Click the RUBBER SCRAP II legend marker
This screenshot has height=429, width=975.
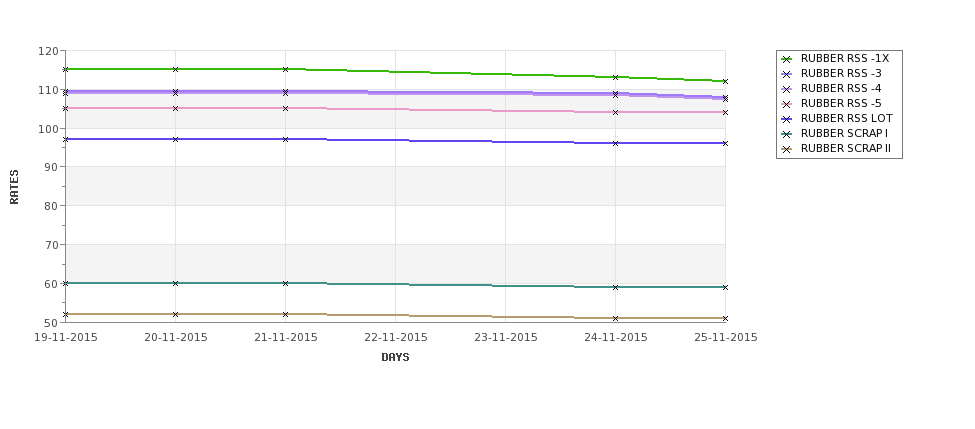coord(787,149)
